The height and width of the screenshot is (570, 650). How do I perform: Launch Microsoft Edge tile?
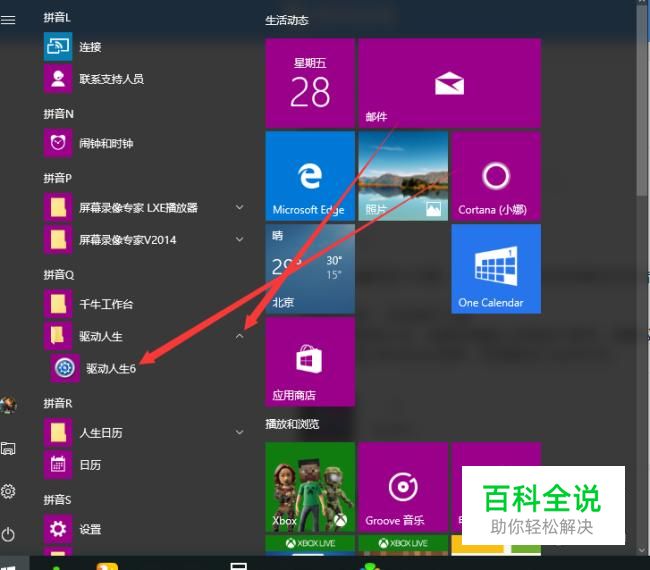click(x=310, y=176)
